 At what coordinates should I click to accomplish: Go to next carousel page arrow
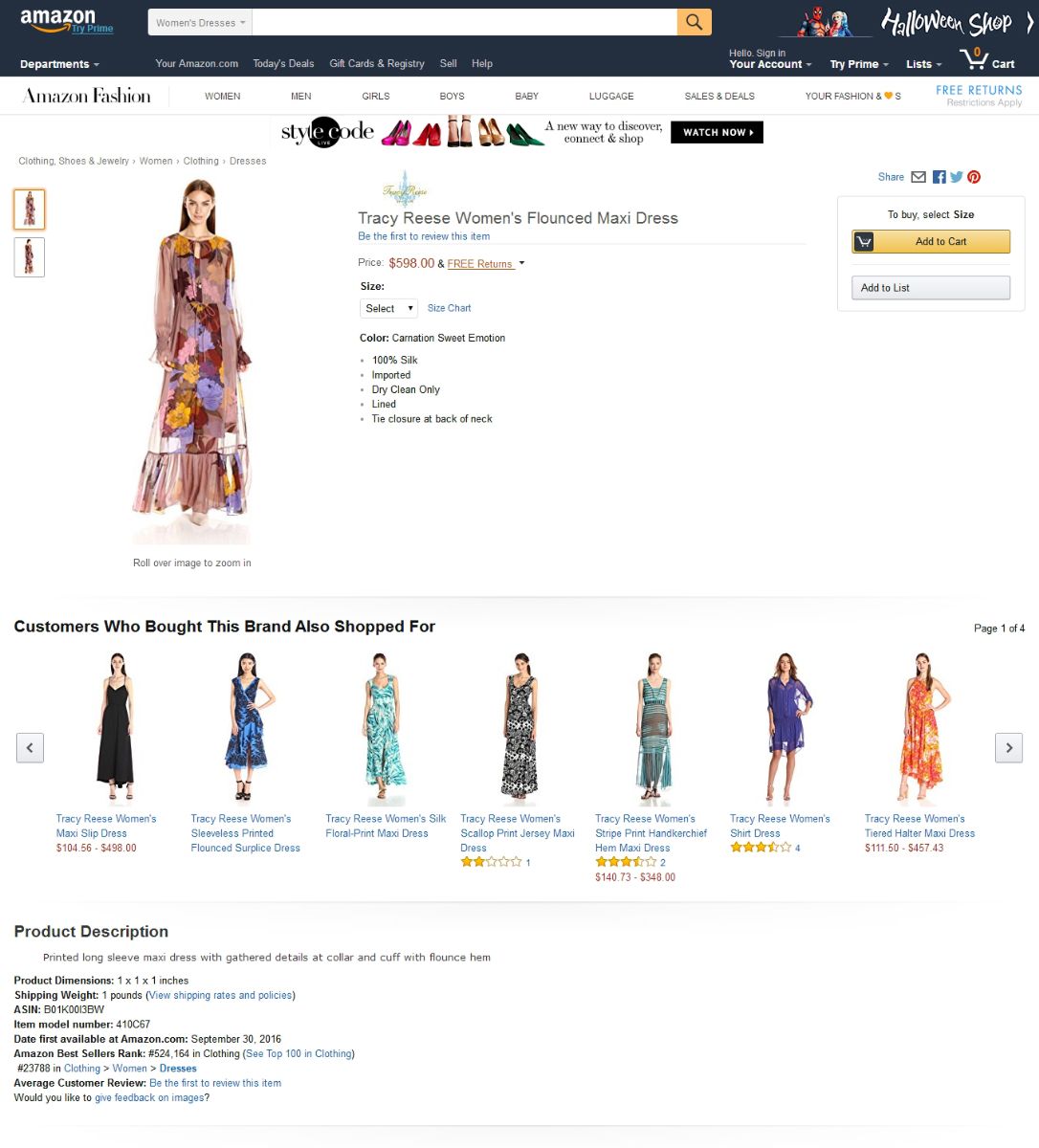coord(1008,747)
